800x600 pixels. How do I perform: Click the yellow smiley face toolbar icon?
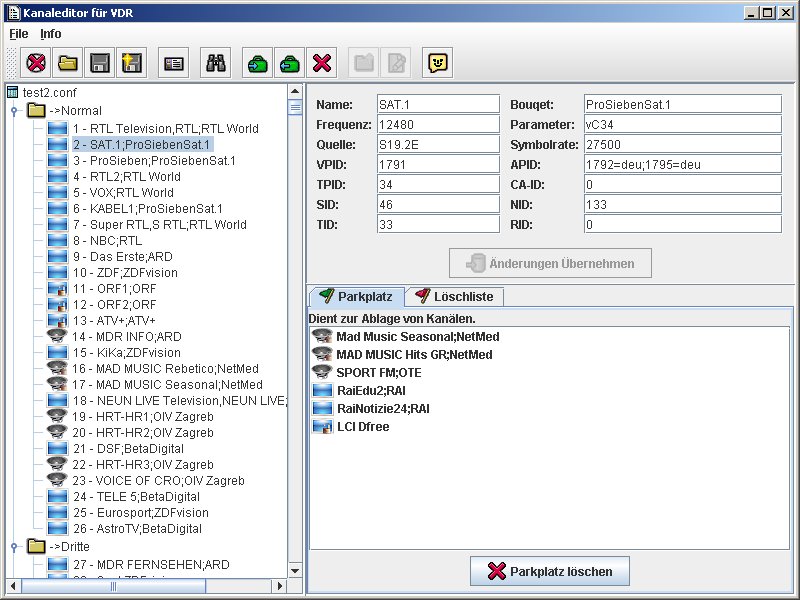pyautogui.click(x=437, y=63)
